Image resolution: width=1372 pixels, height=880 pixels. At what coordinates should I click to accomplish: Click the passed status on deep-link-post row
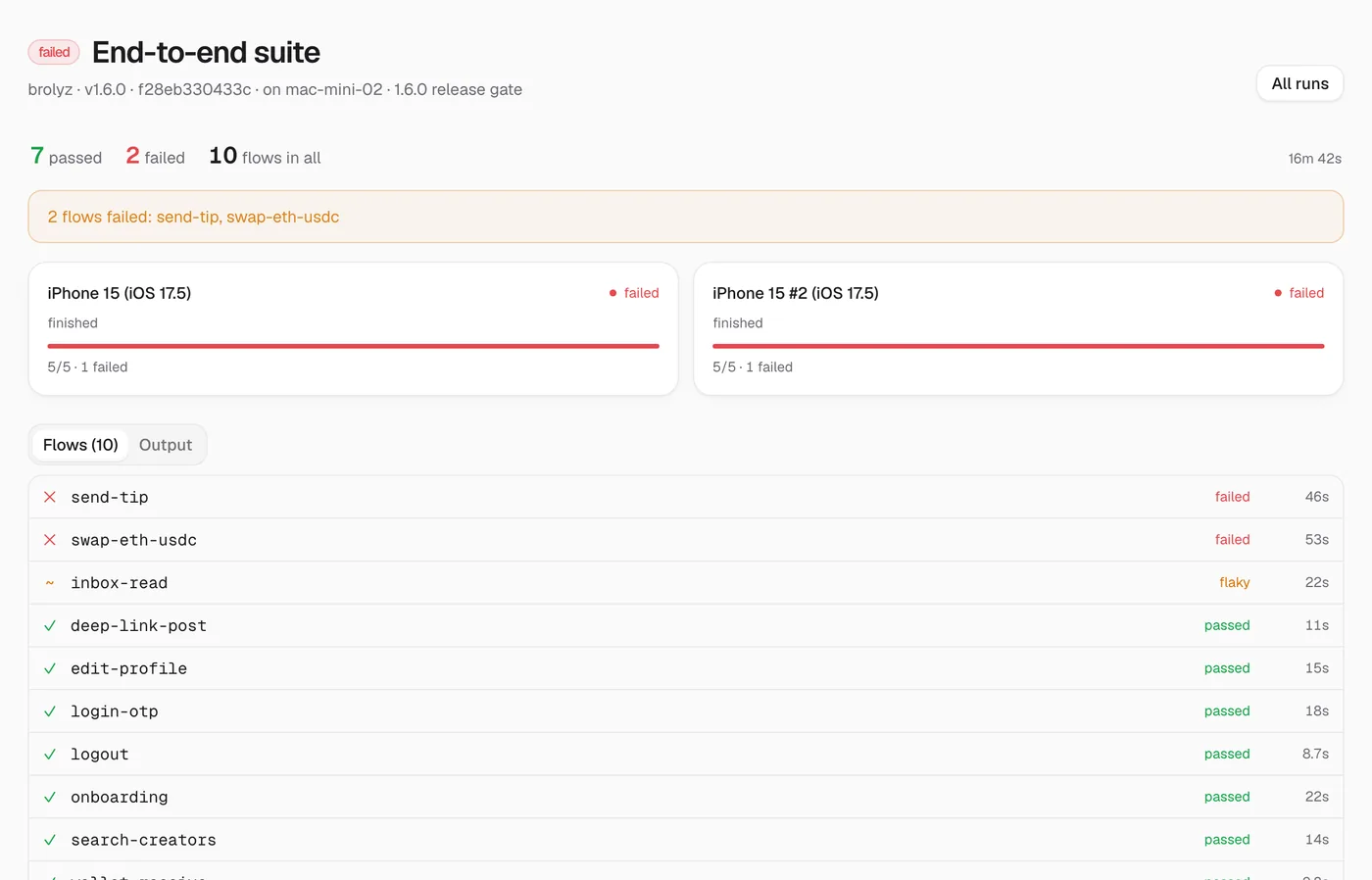click(x=1227, y=625)
